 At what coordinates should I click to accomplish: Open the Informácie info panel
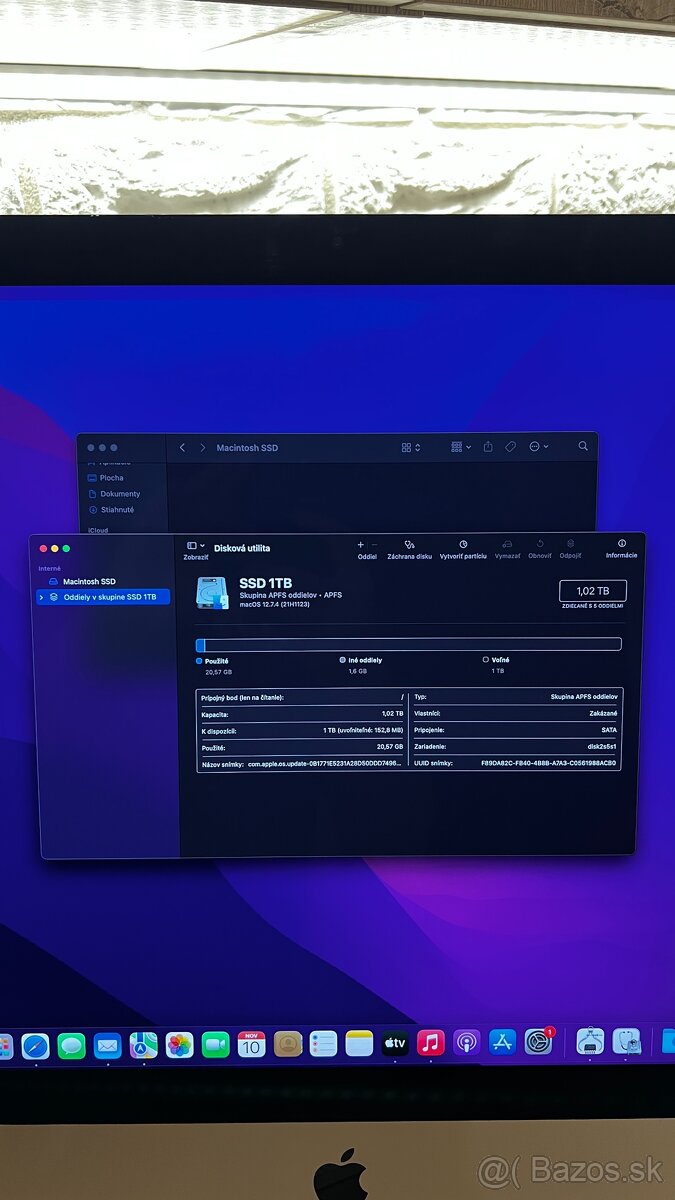pyautogui.click(x=621, y=545)
